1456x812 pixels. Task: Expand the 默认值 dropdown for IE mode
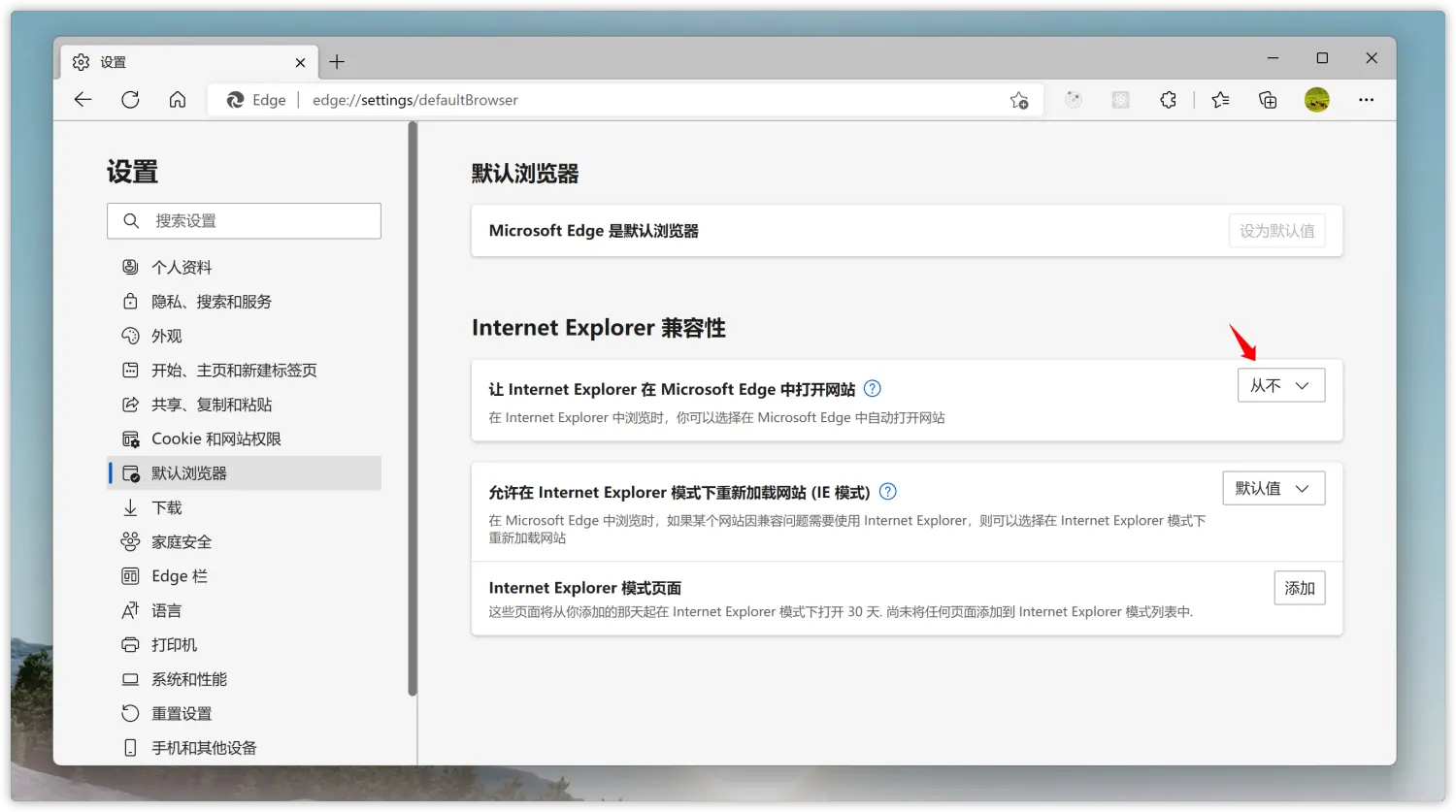pos(1274,489)
